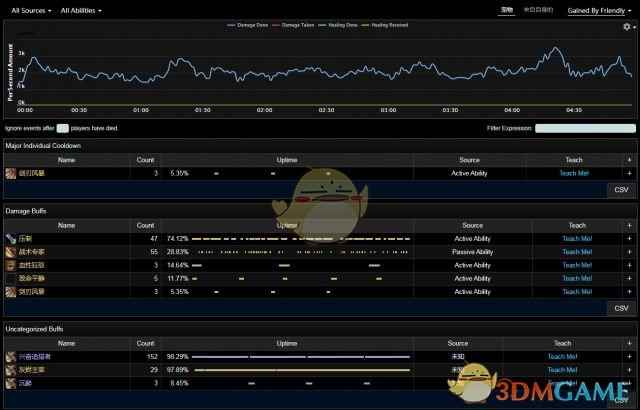This screenshot has width=640, height=410.
Task: Click ability icon in the 8.45% uptime row
Action: click(10, 382)
